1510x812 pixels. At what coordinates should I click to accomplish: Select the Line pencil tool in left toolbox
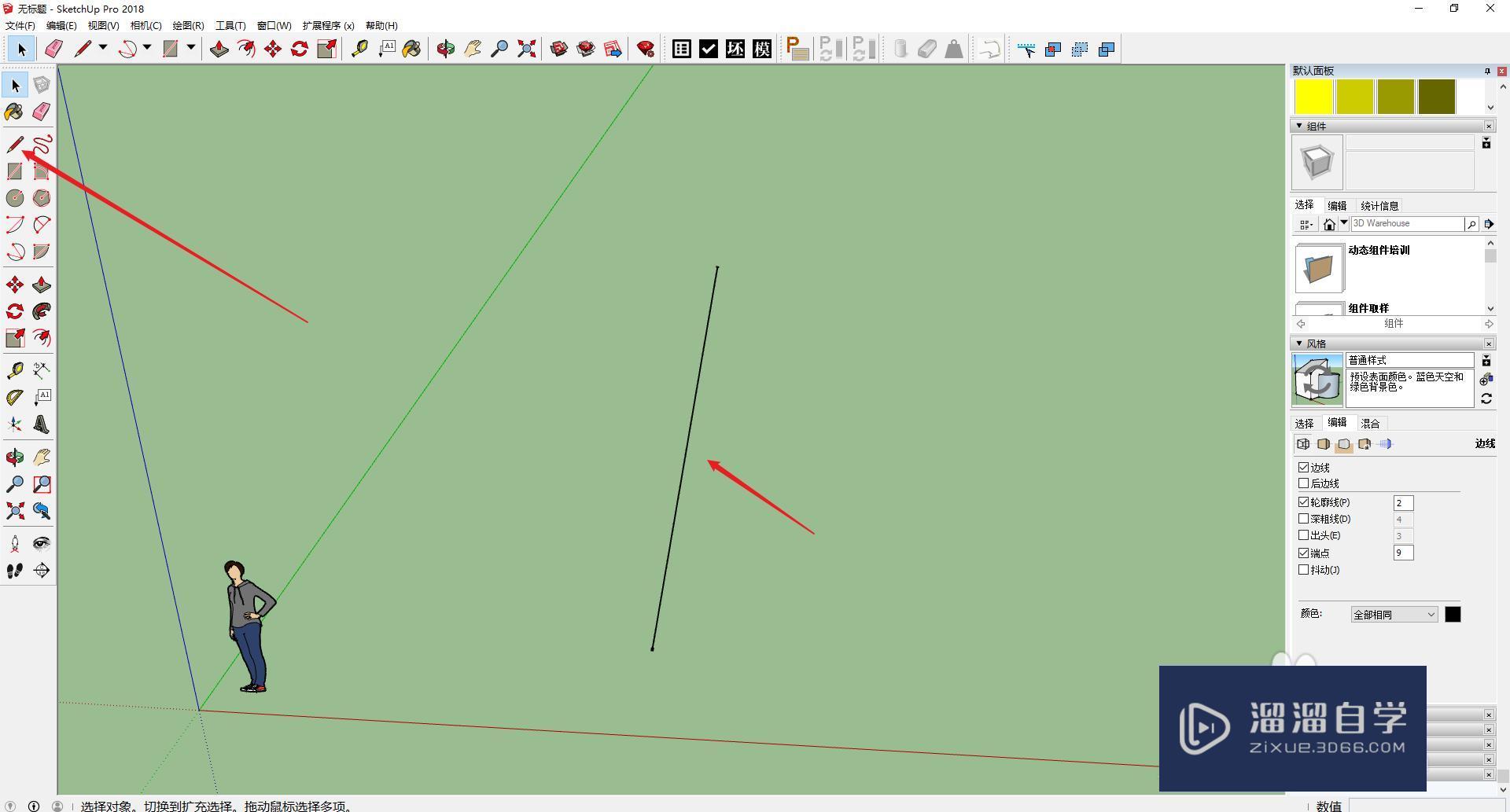(x=15, y=145)
